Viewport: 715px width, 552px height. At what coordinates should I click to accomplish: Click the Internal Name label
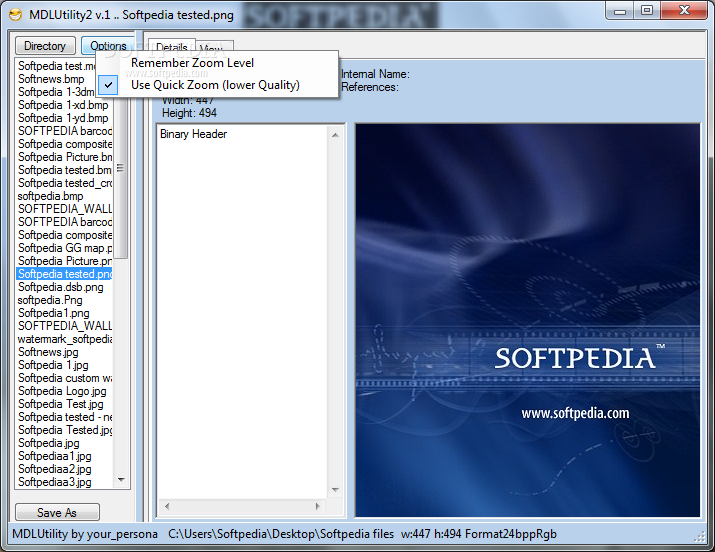tap(375, 74)
